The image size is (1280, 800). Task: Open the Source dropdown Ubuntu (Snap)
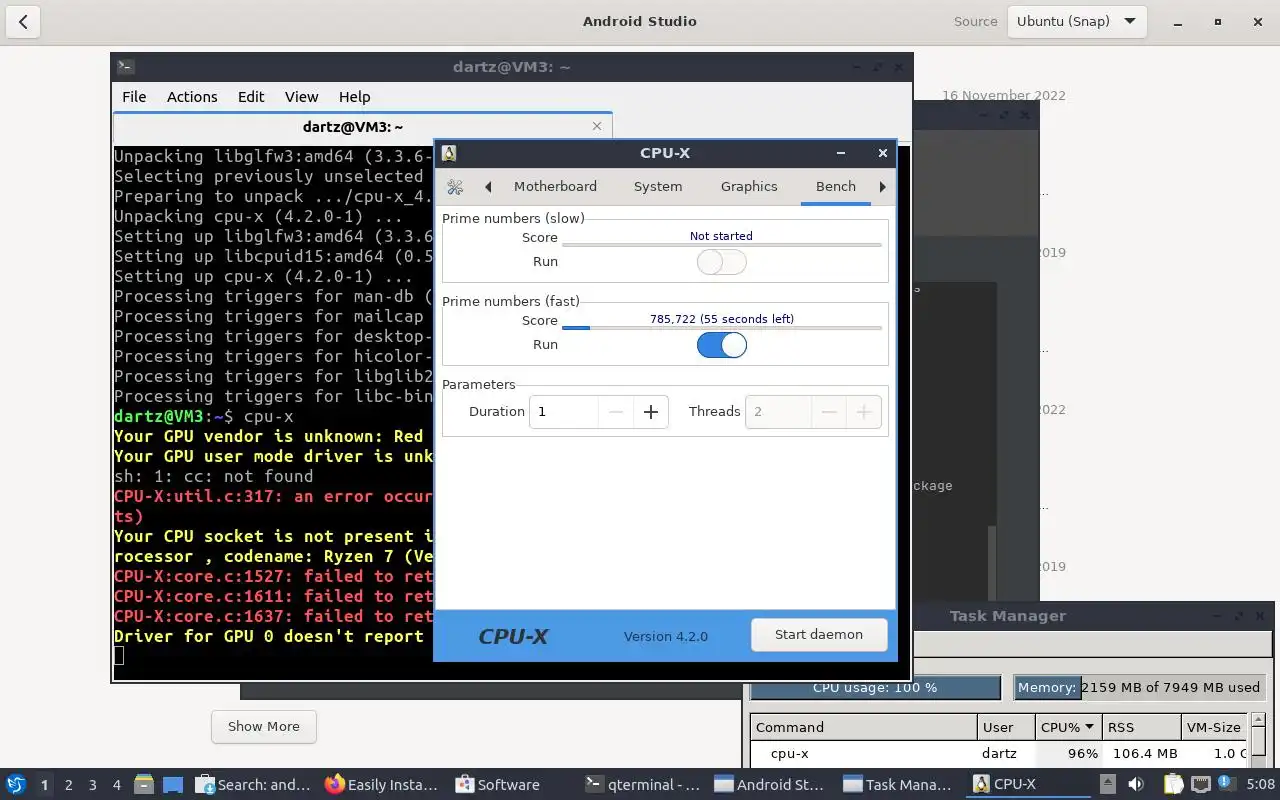[x=1076, y=21]
